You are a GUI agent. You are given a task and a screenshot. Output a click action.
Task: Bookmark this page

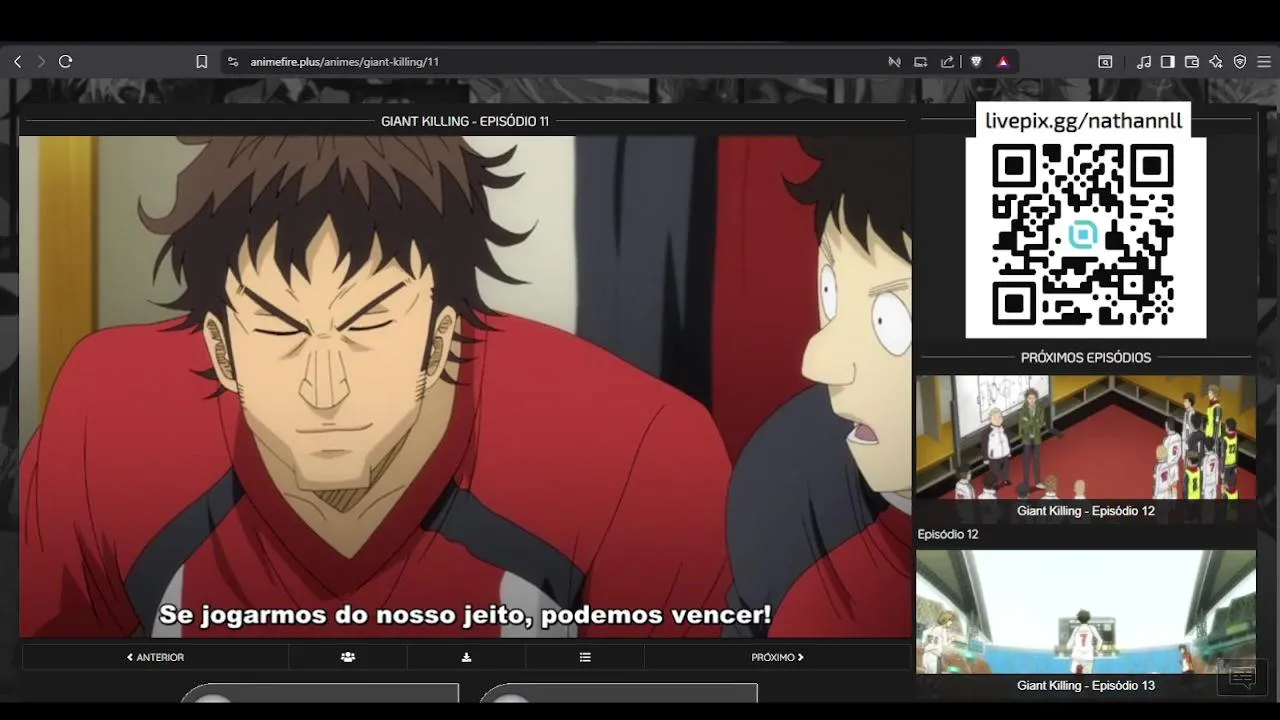click(201, 62)
